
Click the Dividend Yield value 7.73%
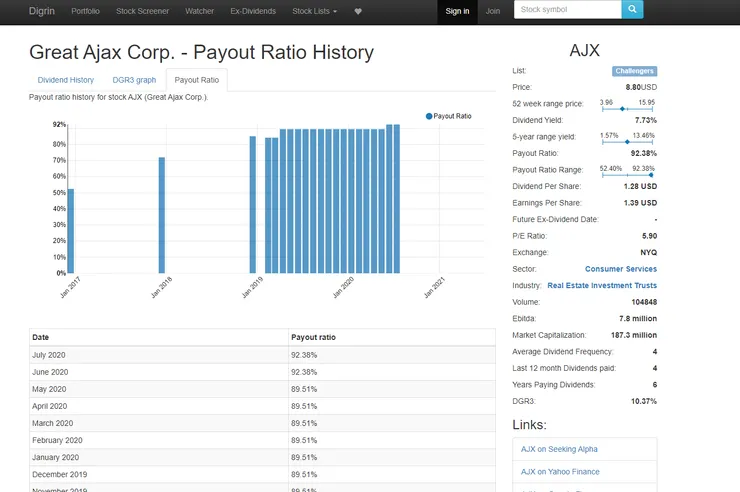tap(646, 120)
